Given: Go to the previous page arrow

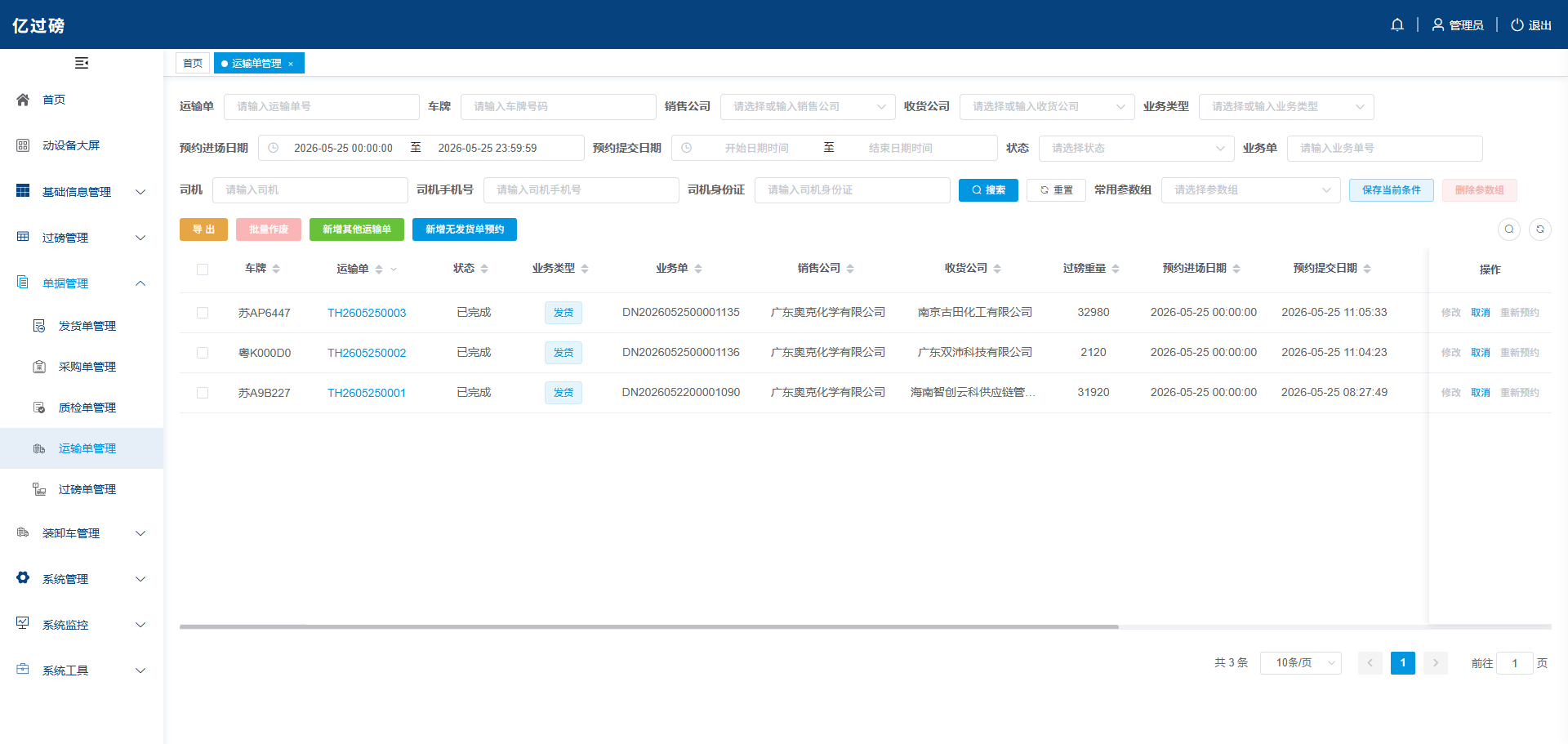Looking at the screenshot, I should 1370,663.
